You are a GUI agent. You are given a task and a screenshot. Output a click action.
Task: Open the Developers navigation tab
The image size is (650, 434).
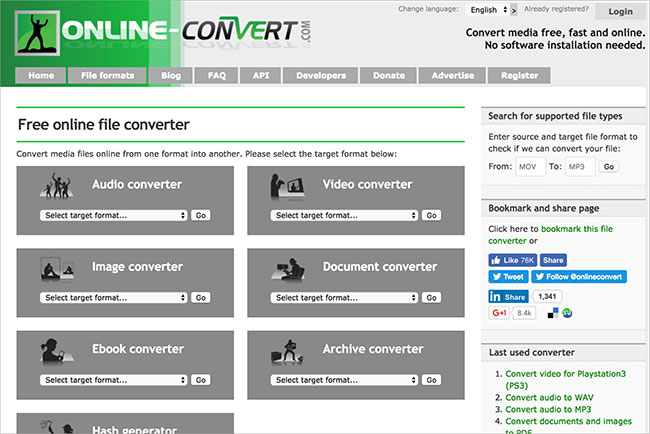320,75
